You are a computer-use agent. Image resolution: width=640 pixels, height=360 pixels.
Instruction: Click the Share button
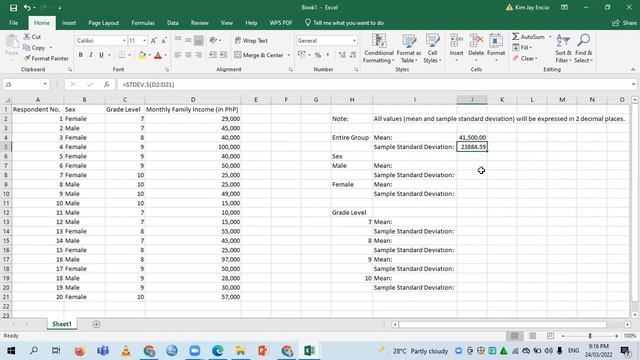pyautogui.click(x=624, y=23)
